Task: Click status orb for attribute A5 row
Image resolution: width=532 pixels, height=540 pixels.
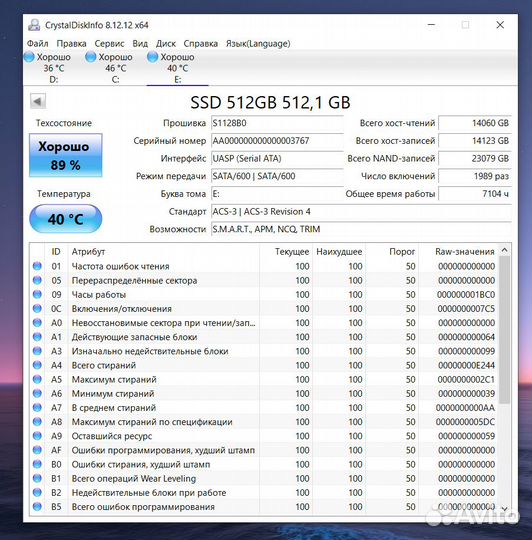Action: pyautogui.click(x=37, y=379)
